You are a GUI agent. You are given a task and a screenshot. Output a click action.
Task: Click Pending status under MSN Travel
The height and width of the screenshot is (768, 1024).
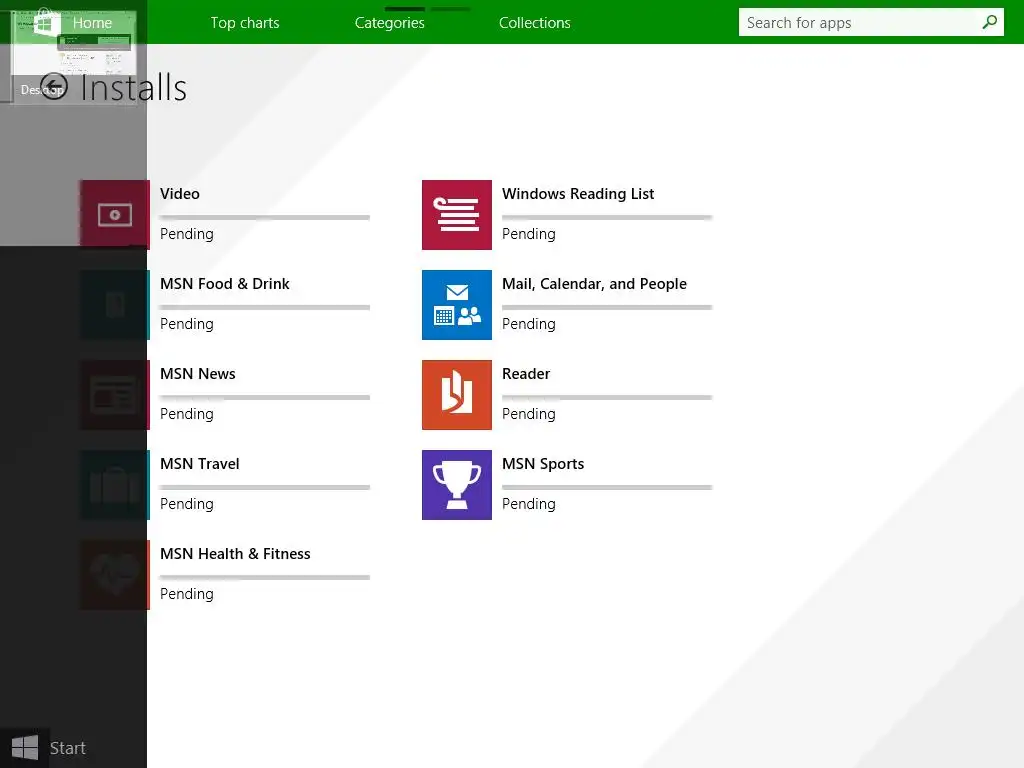[x=187, y=504]
